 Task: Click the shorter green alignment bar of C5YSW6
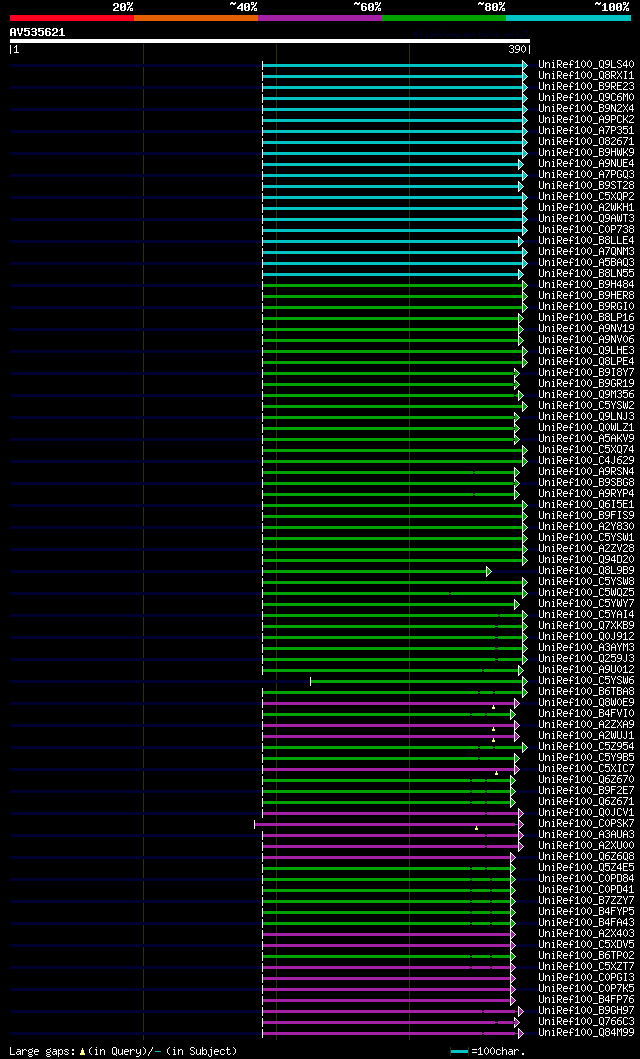[418, 681]
